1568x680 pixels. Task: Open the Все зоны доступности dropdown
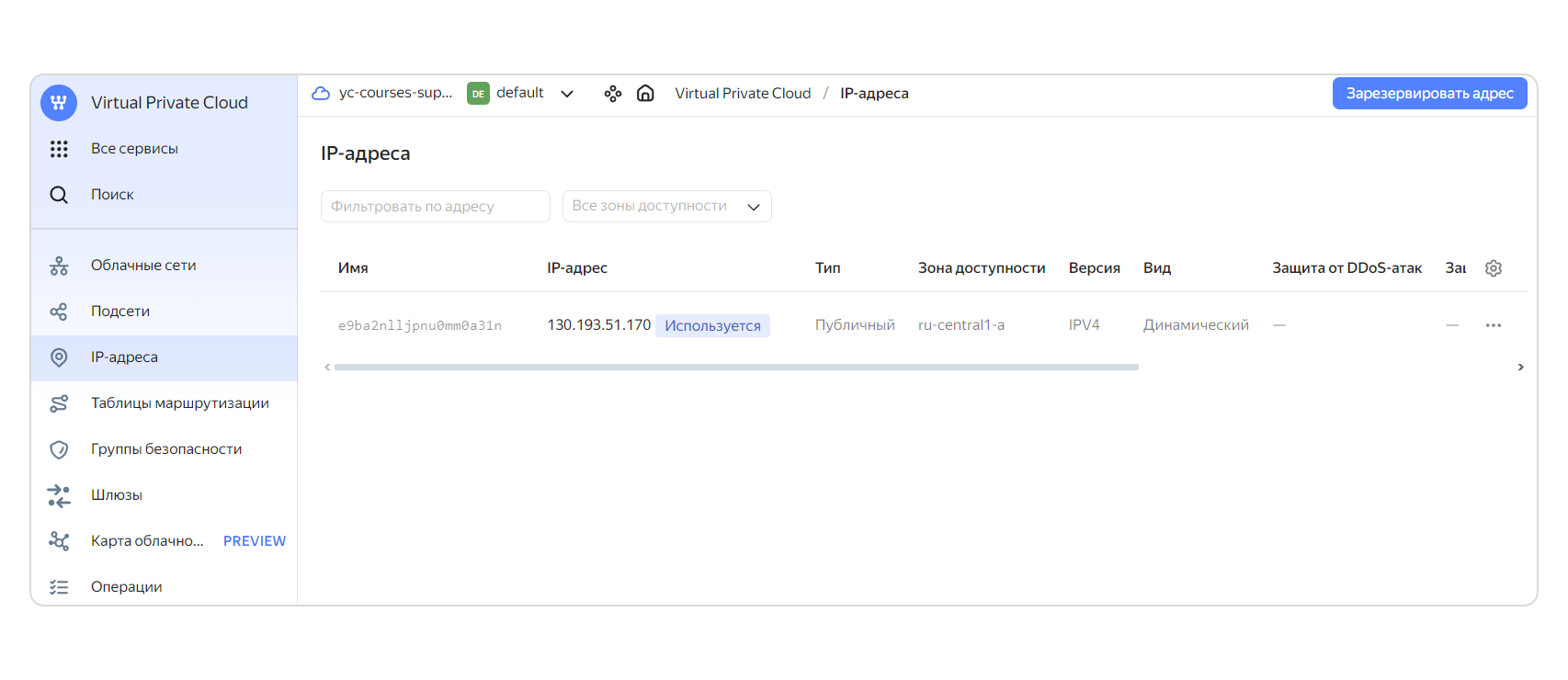pyautogui.click(x=667, y=206)
